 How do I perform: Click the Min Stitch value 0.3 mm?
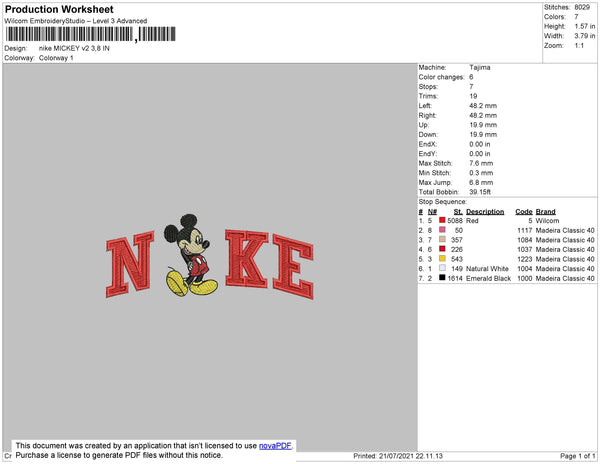(481, 173)
